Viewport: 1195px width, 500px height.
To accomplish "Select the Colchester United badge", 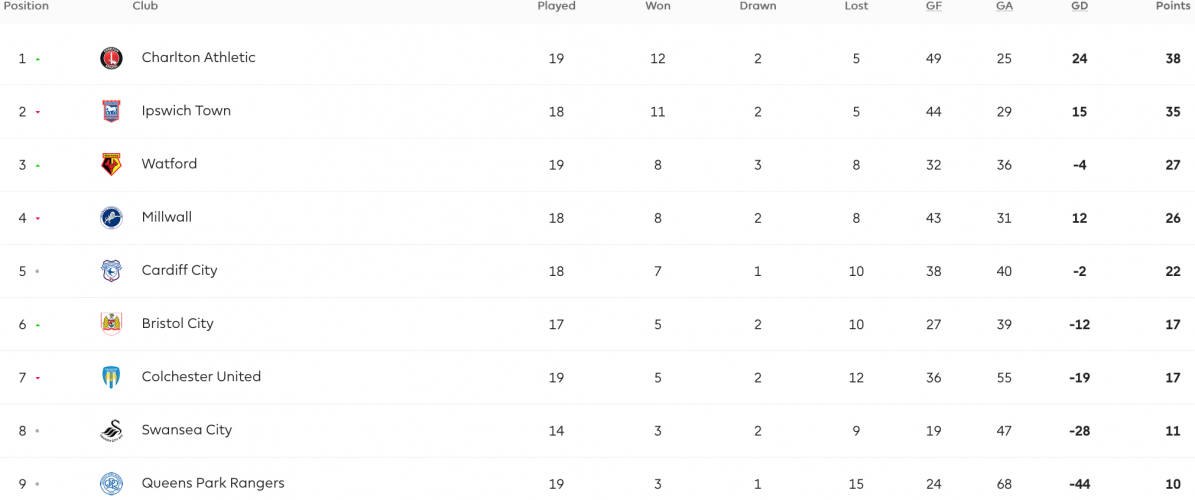I will tap(111, 377).
